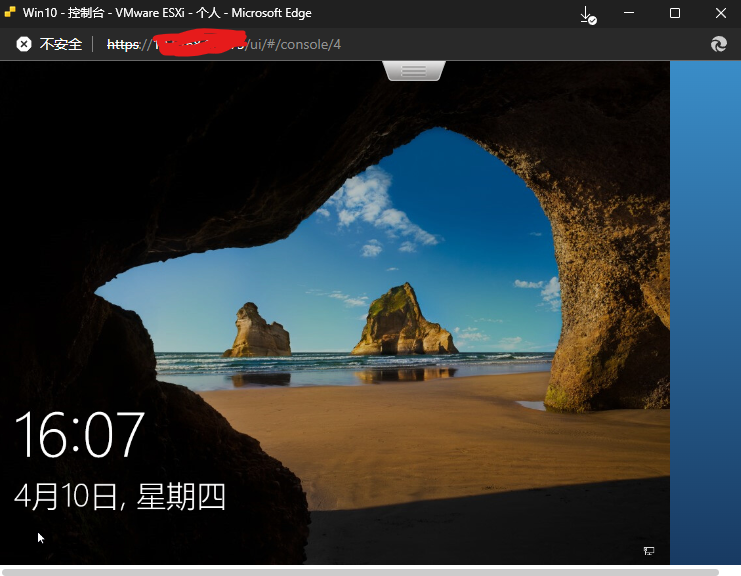Screen dimensions: 741x576
Task: Click the 16:07 lock screen clock
Action: (x=79, y=435)
